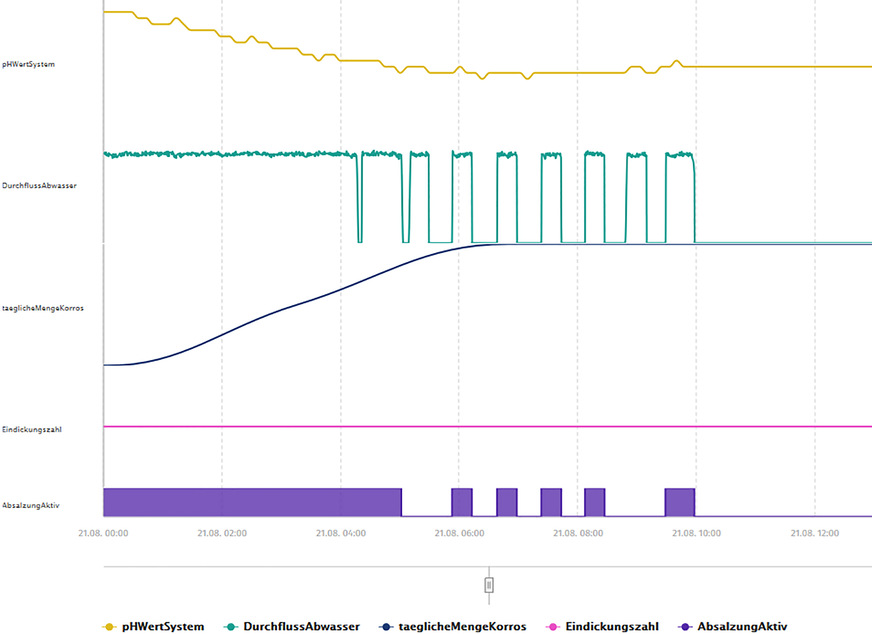Click the 21.08. 06:00 timestamp label
872x634 pixels.
(x=458, y=533)
